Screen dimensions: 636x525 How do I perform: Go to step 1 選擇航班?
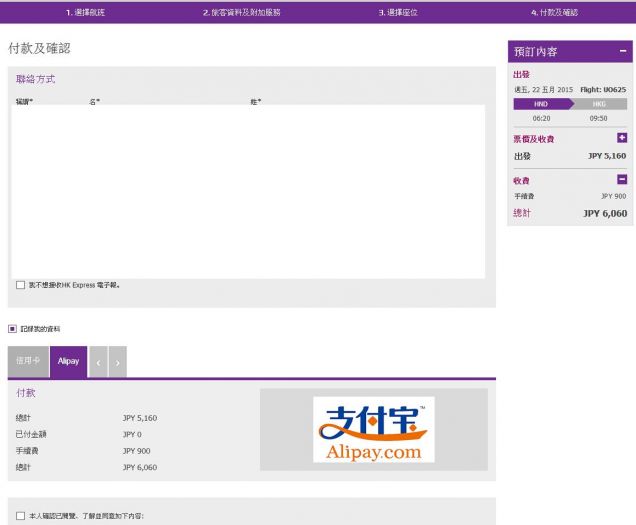(x=85, y=13)
